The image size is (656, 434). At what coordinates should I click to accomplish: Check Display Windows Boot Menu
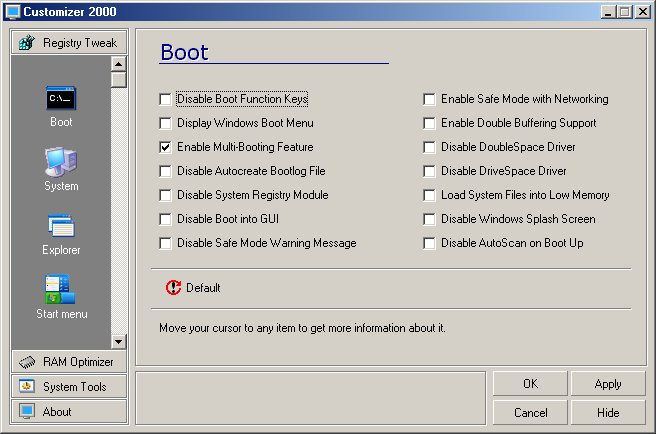click(165, 123)
